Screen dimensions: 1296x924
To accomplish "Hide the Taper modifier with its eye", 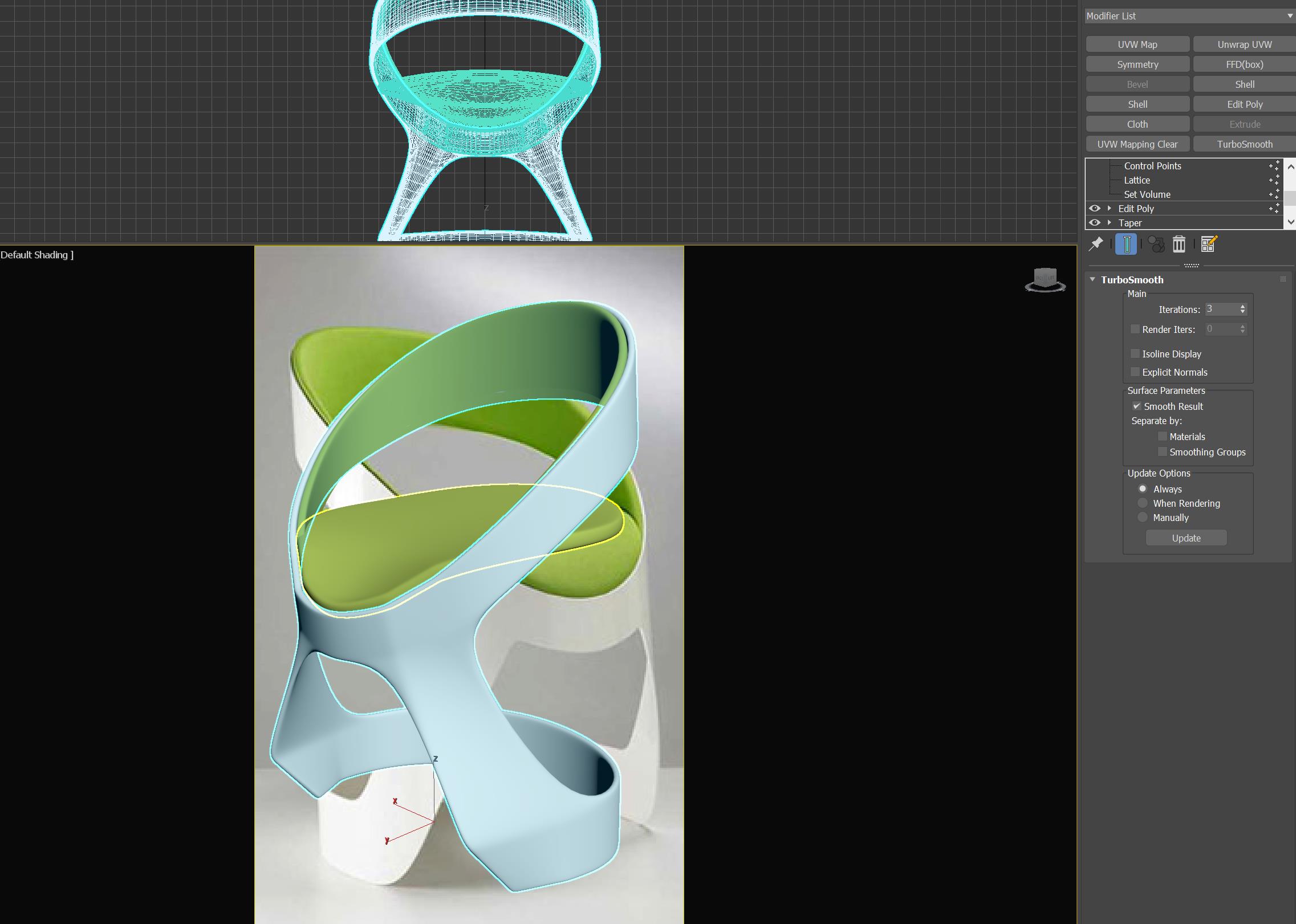I will (1094, 222).
